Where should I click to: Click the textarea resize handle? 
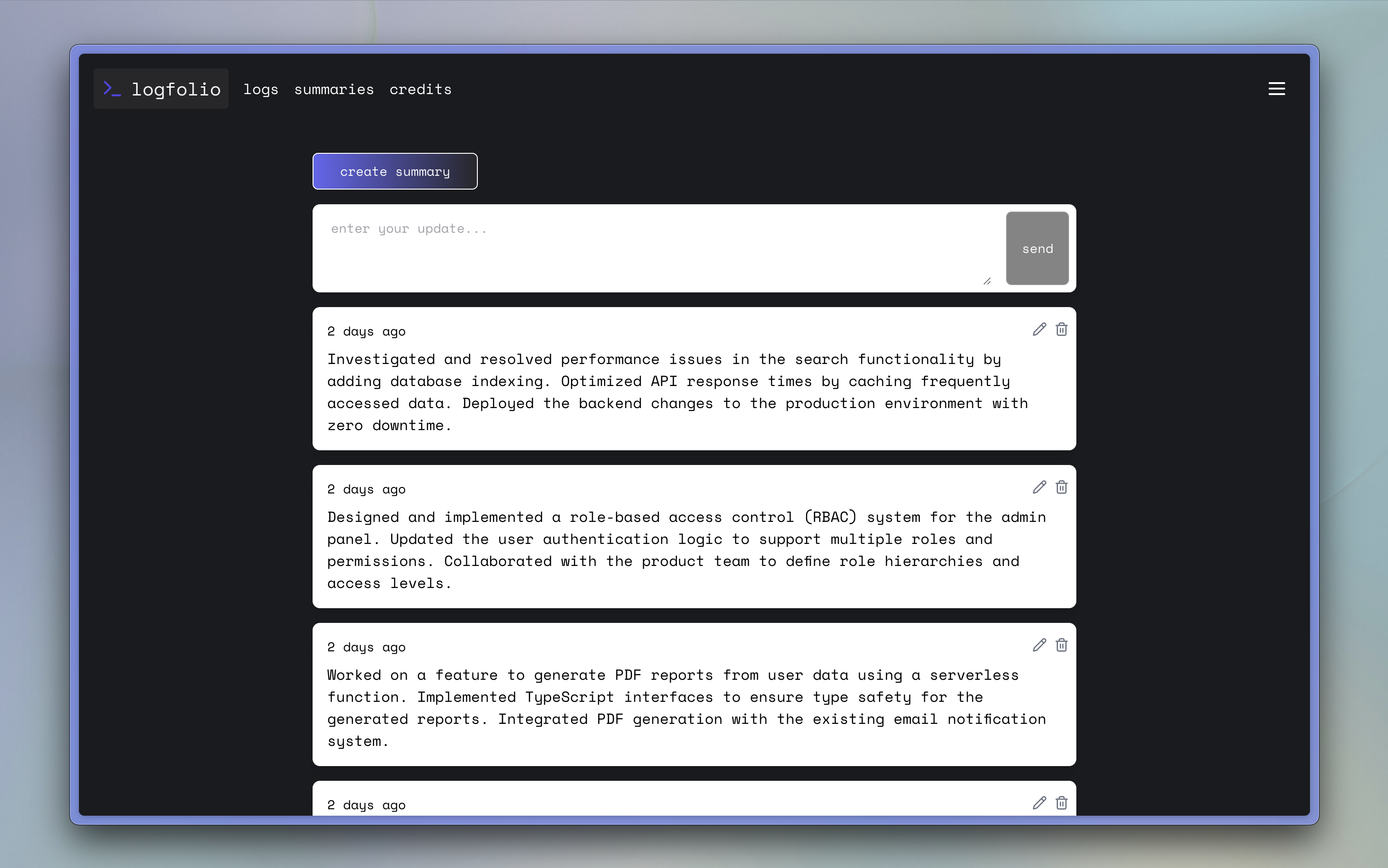987,281
